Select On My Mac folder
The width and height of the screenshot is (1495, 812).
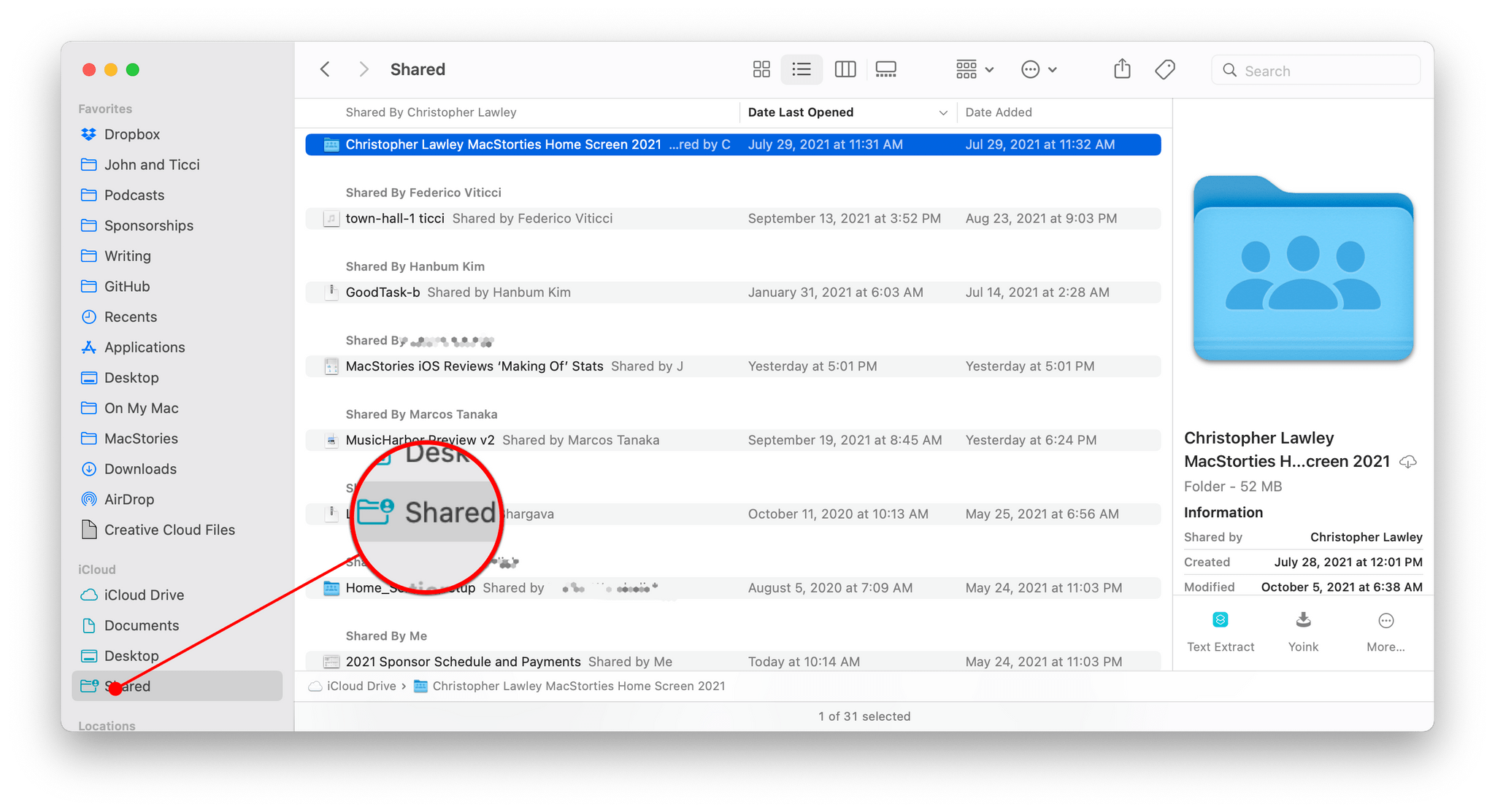[177, 408]
